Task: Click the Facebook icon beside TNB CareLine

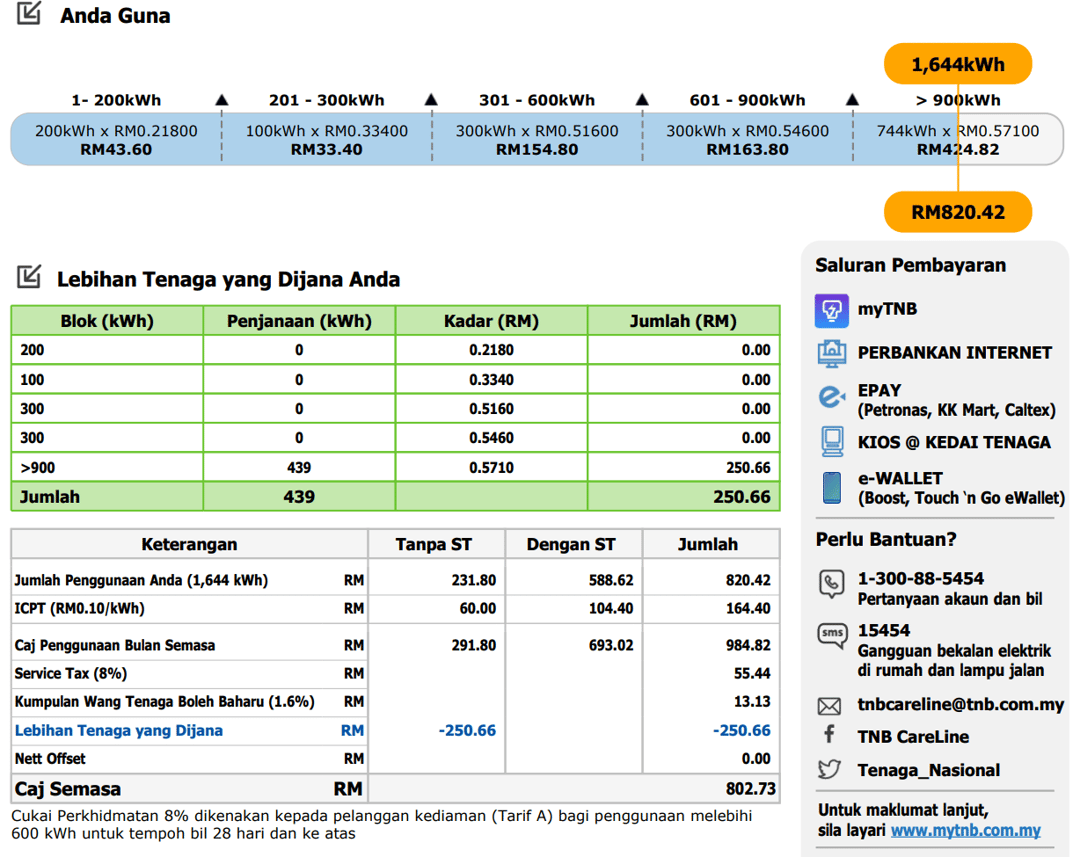Action: tap(829, 734)
